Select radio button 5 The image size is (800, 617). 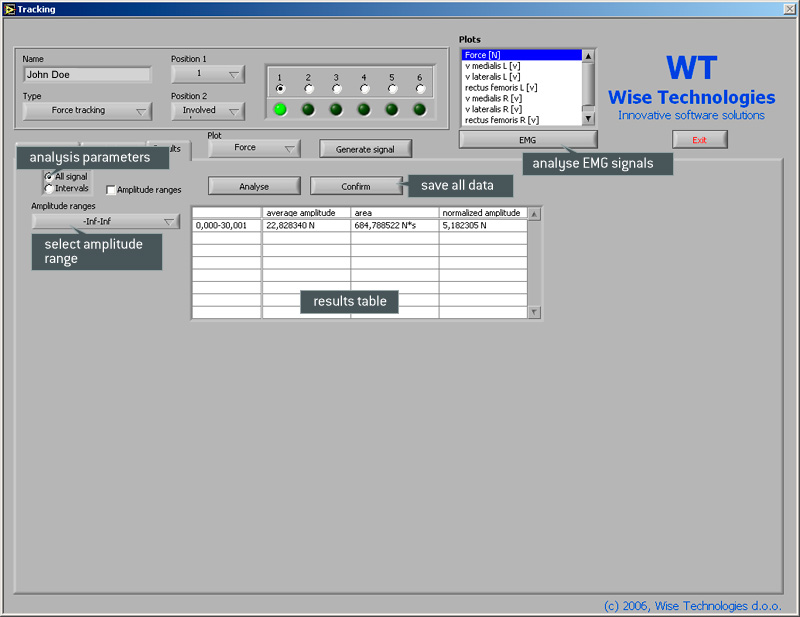coord(392,89)
